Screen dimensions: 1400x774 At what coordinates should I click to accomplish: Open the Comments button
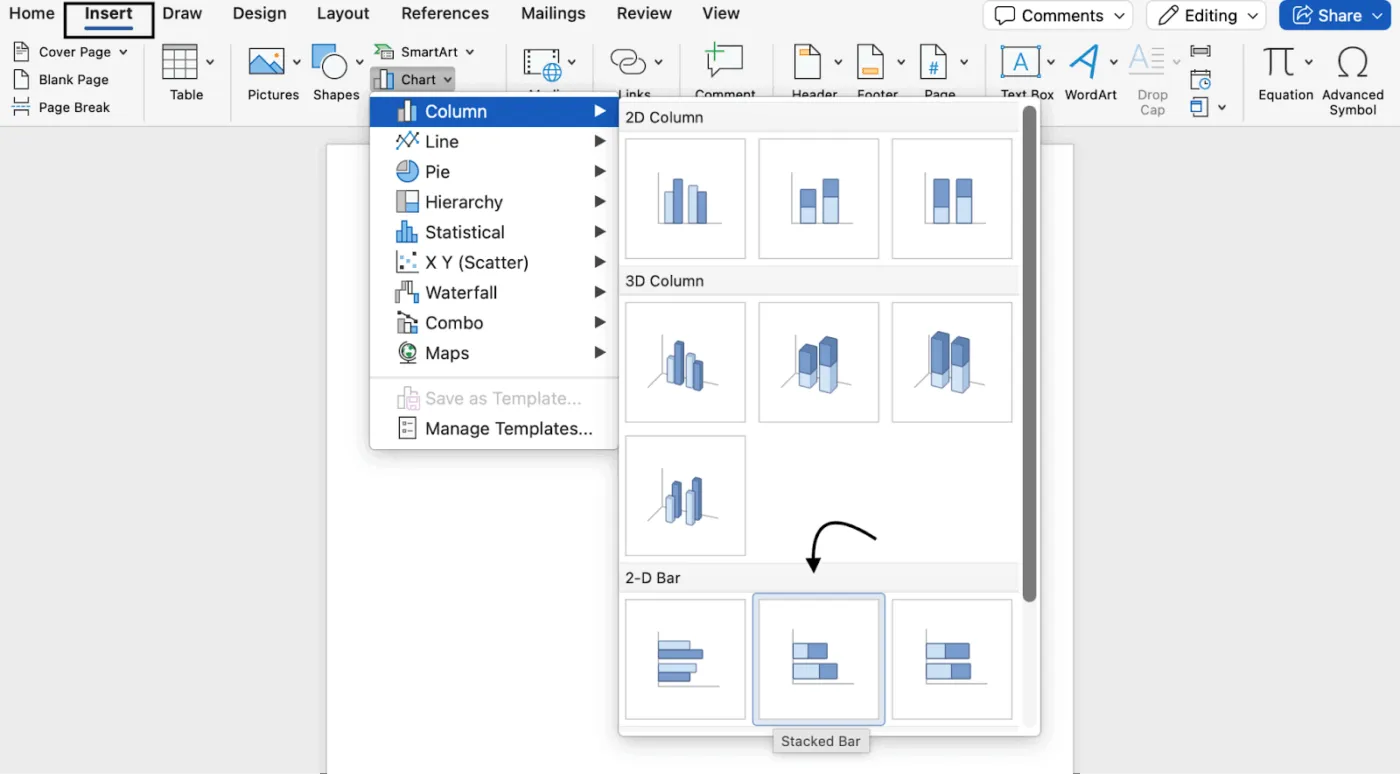[x=1058, y=15]
